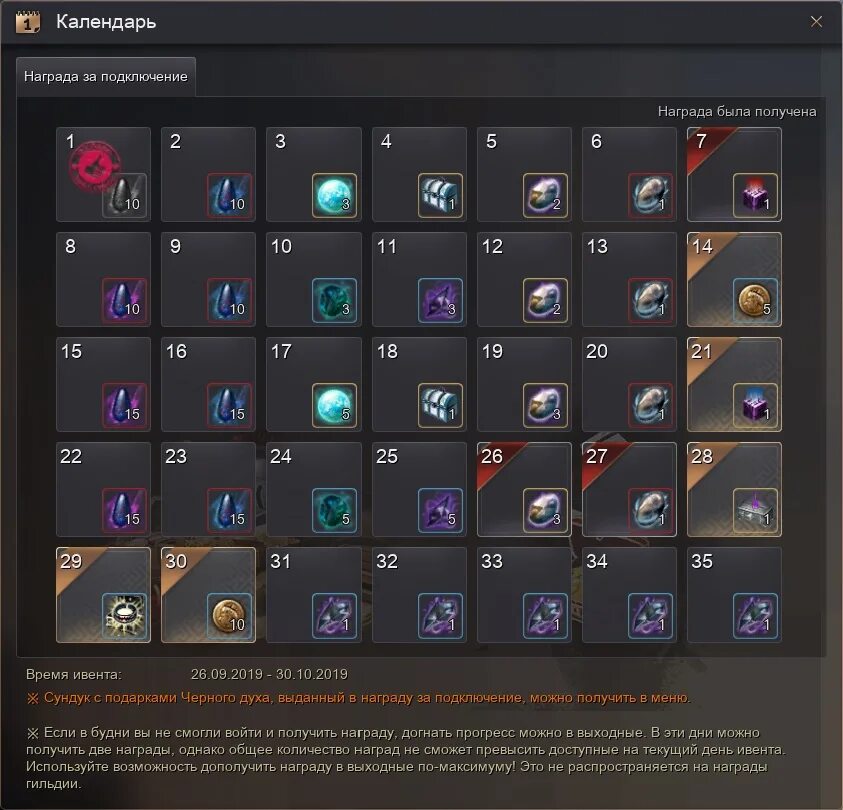Close the Календарь window
The height and width of the screenshot is (810, 843).
pyautogui.click(x=816, y=21)
